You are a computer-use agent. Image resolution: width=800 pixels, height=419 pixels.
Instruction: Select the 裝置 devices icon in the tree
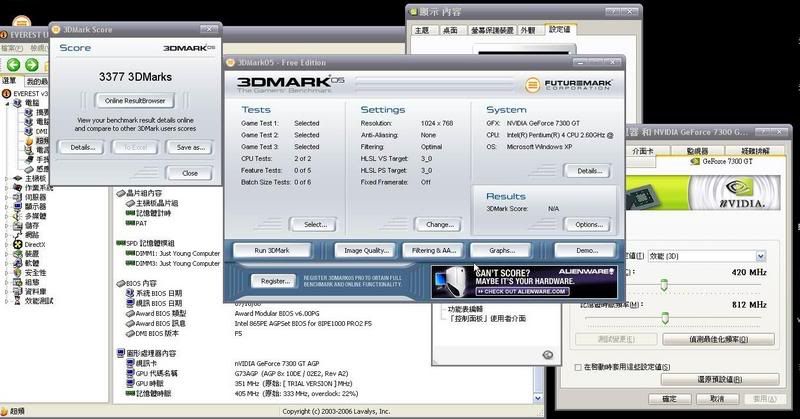(x=18, y=254)
